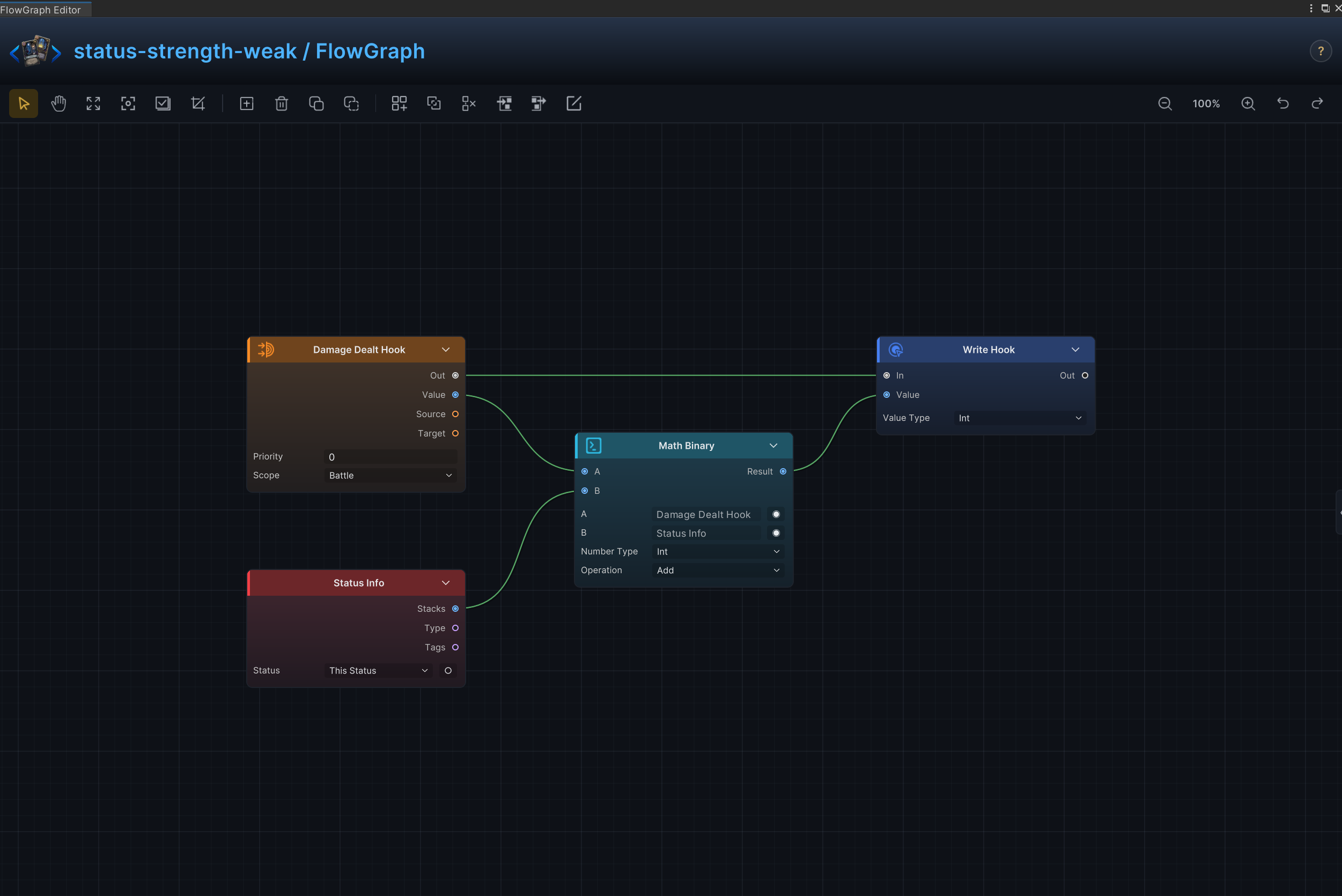Open help via the question mark button

(1321, 51)
